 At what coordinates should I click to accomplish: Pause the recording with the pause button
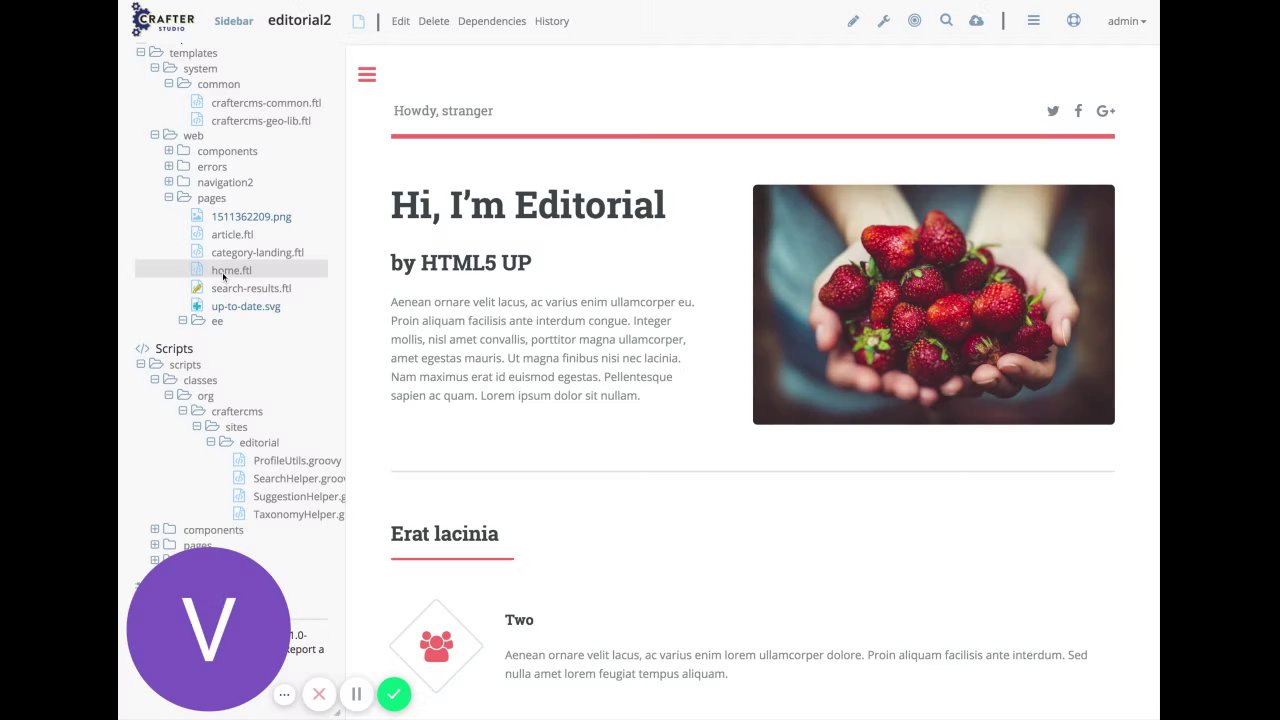(356, 694)
